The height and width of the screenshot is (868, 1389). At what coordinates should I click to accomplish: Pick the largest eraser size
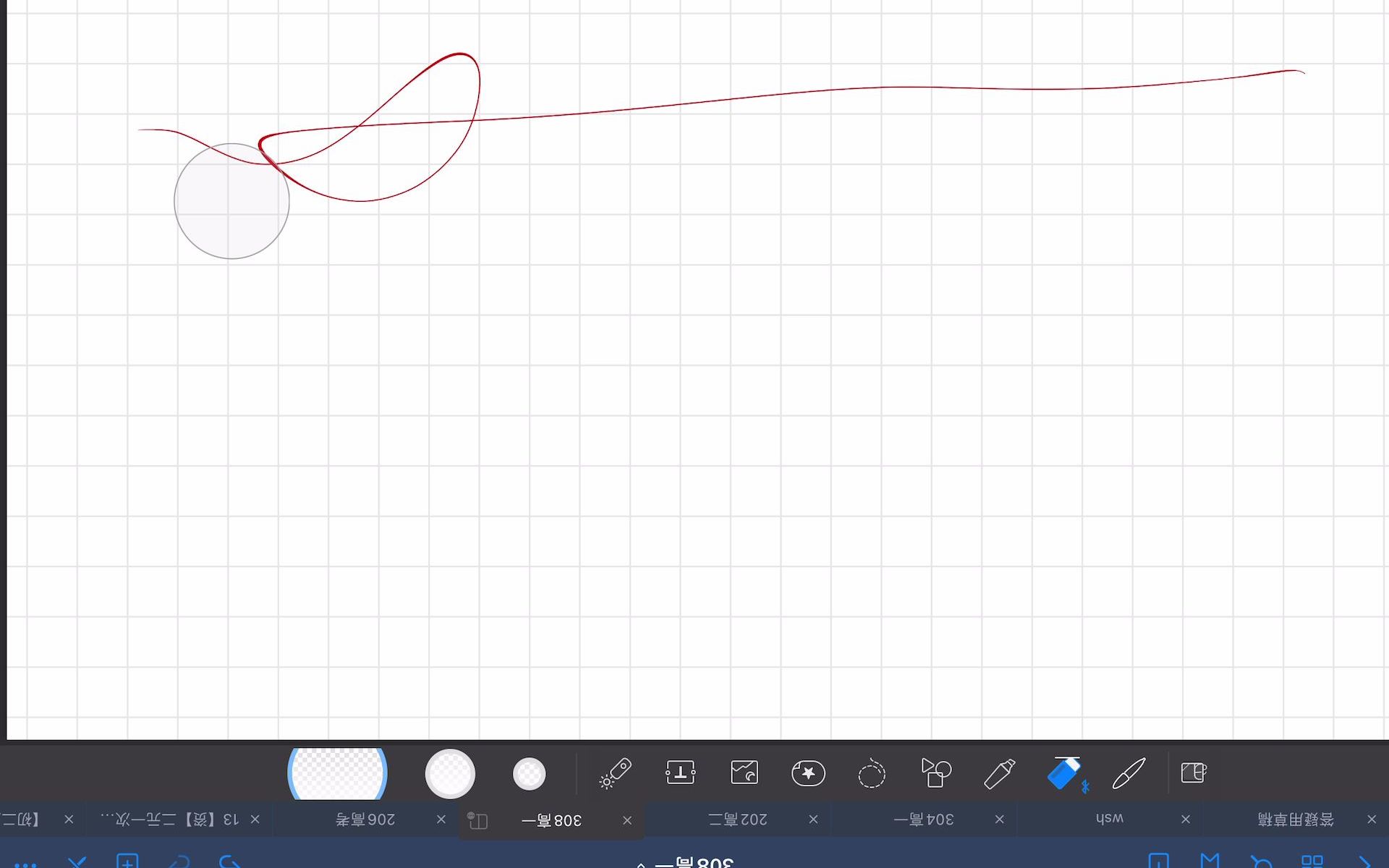click(338, 773)
